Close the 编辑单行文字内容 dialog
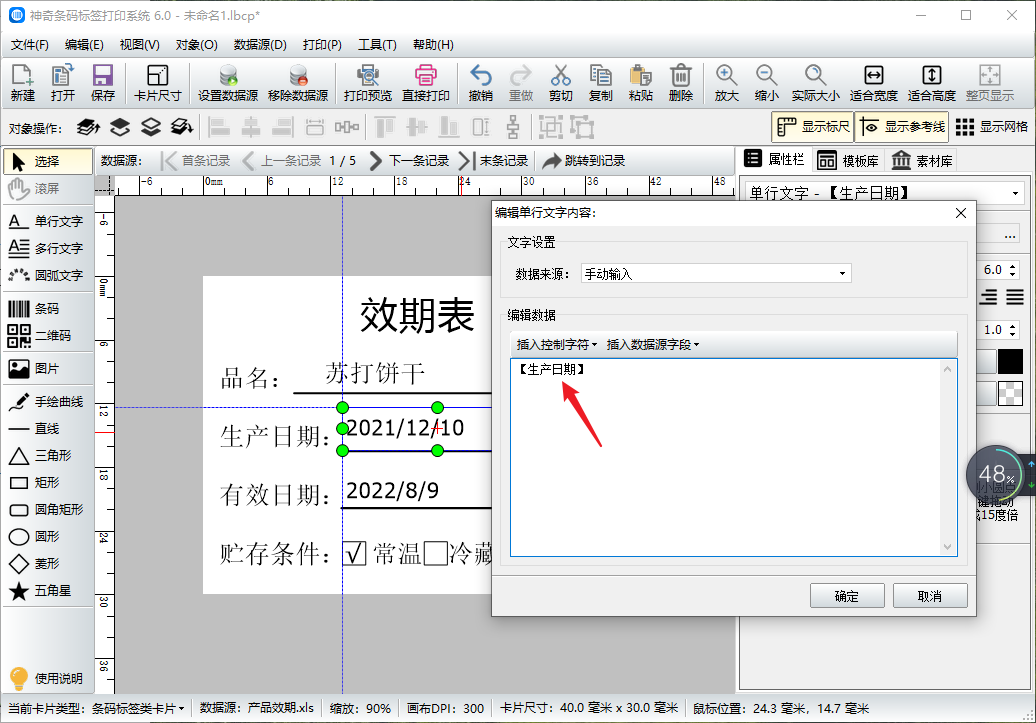The image size is (1036, 723). pos(961,213)
